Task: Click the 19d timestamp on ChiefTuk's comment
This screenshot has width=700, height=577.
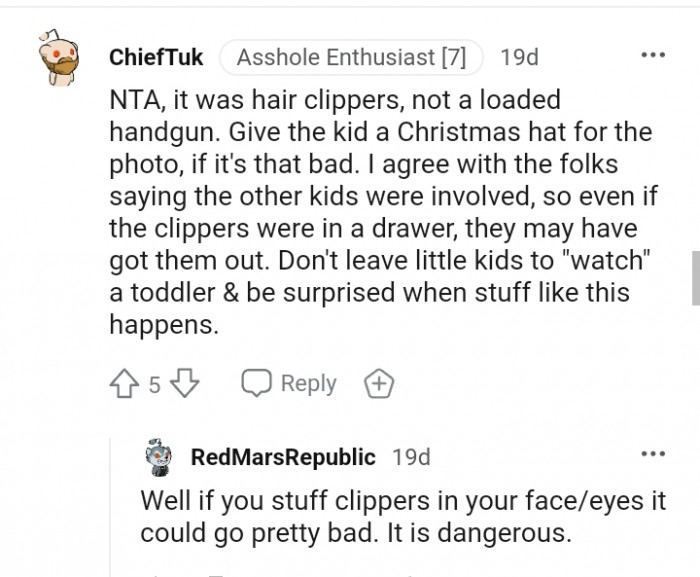Action: coord(519,57)
